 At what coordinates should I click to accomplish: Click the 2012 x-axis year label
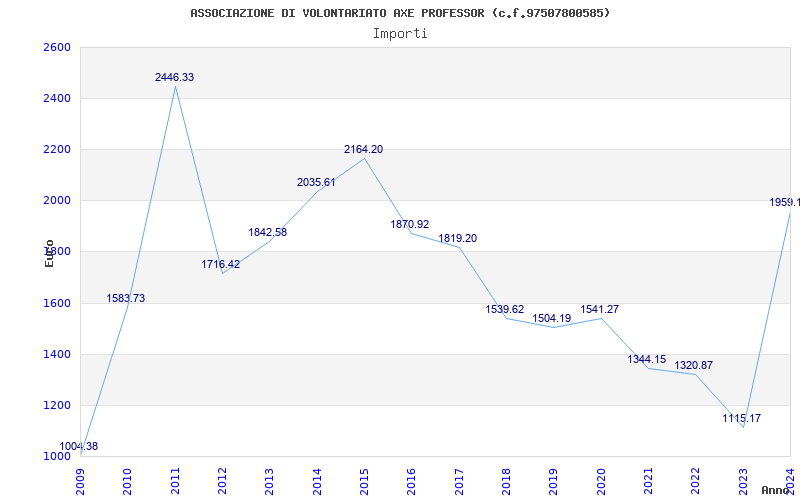coord(222,482)
